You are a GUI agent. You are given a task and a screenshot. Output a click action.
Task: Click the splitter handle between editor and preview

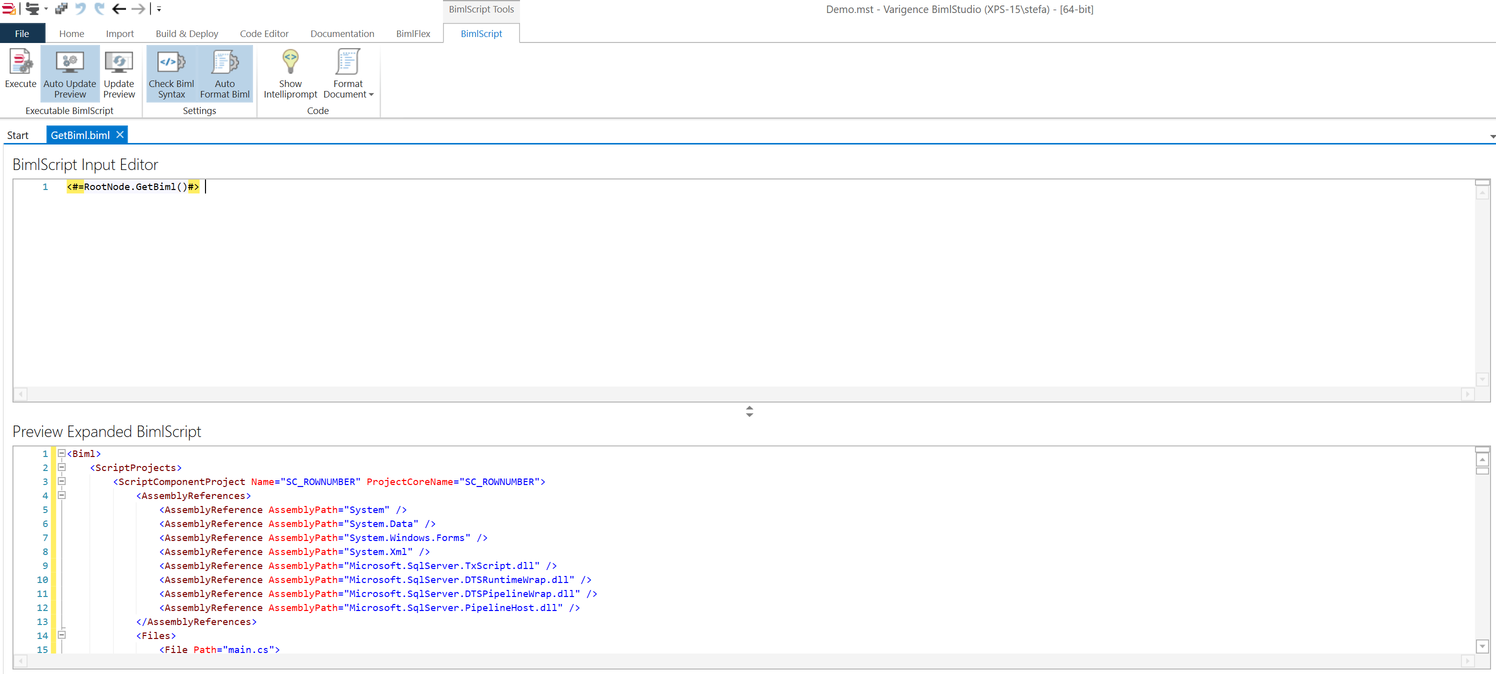point(749,411)
